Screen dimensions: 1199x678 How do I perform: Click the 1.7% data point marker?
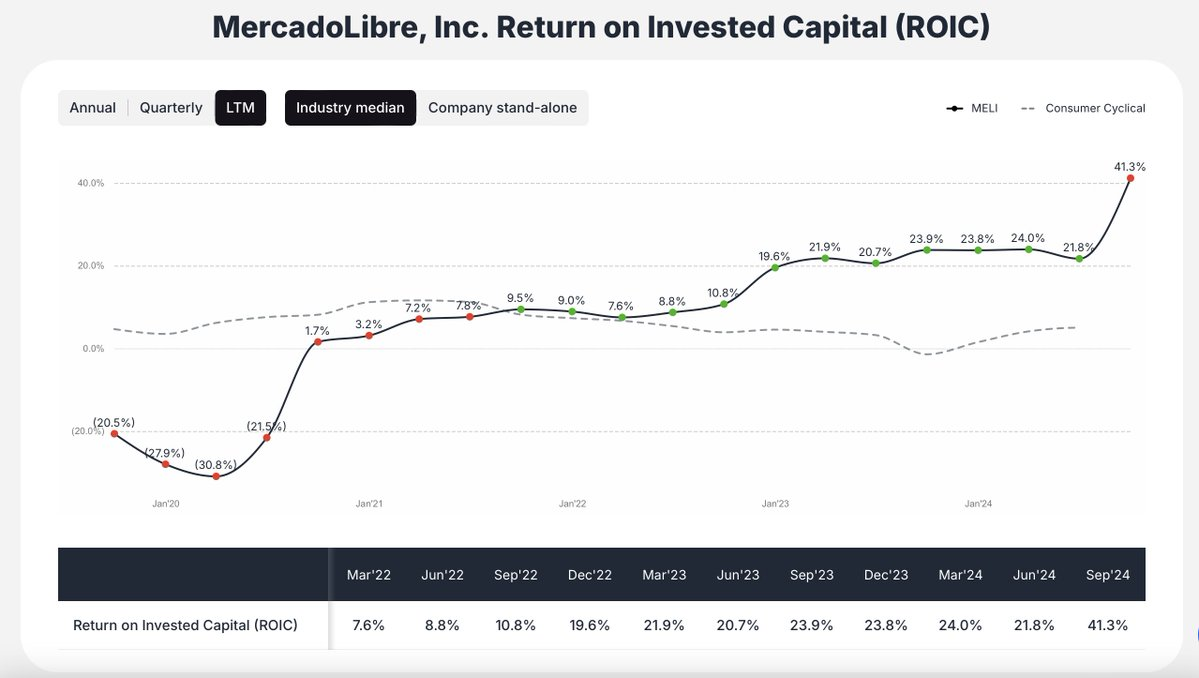[318, 343]
